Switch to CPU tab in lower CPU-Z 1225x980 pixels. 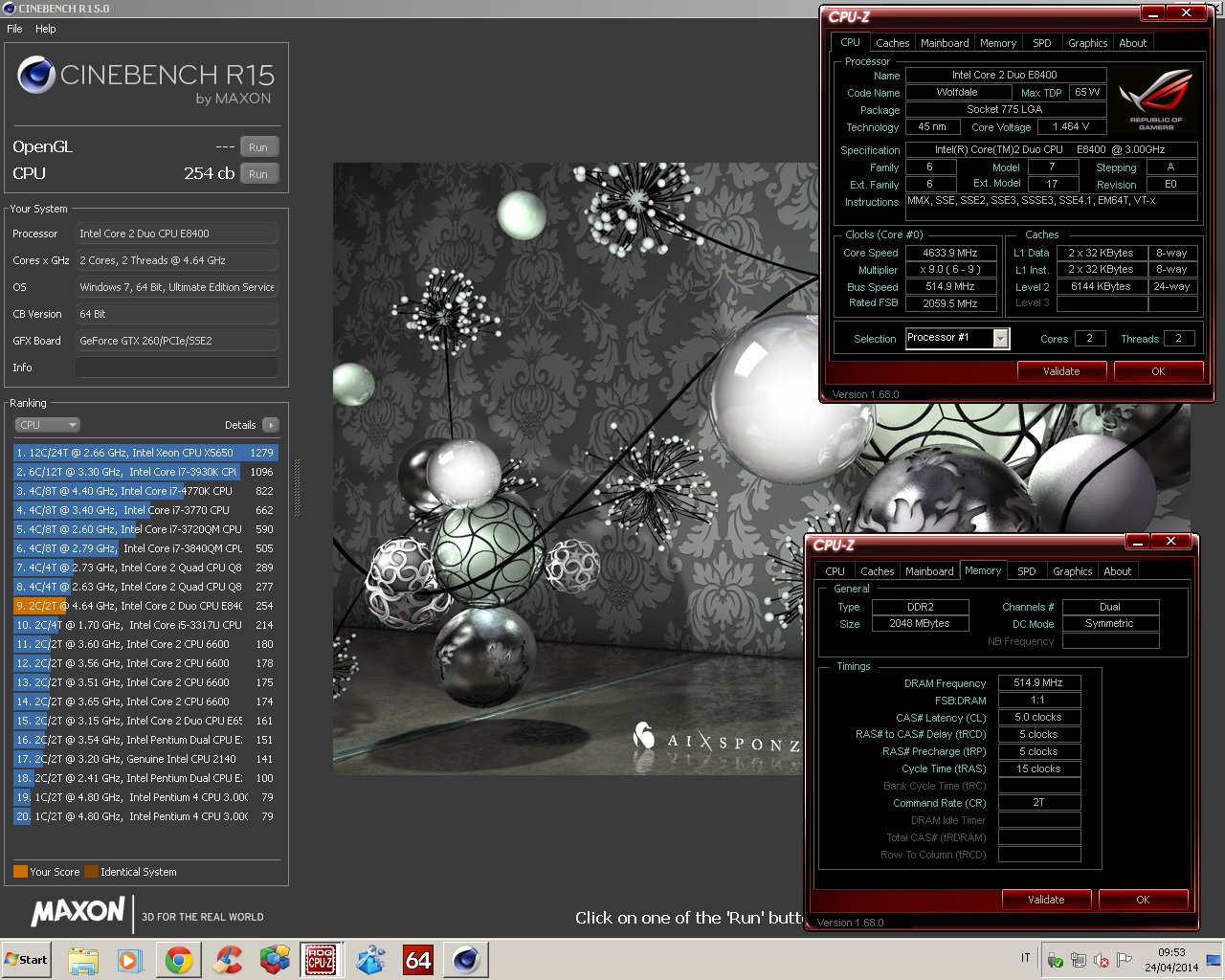(x=835, y=571)
